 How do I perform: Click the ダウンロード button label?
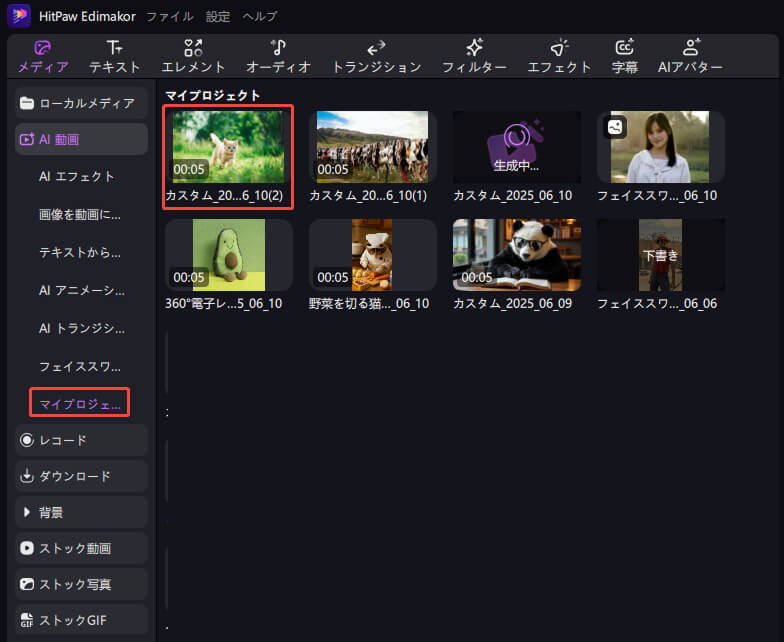click(x=75, y=476)
